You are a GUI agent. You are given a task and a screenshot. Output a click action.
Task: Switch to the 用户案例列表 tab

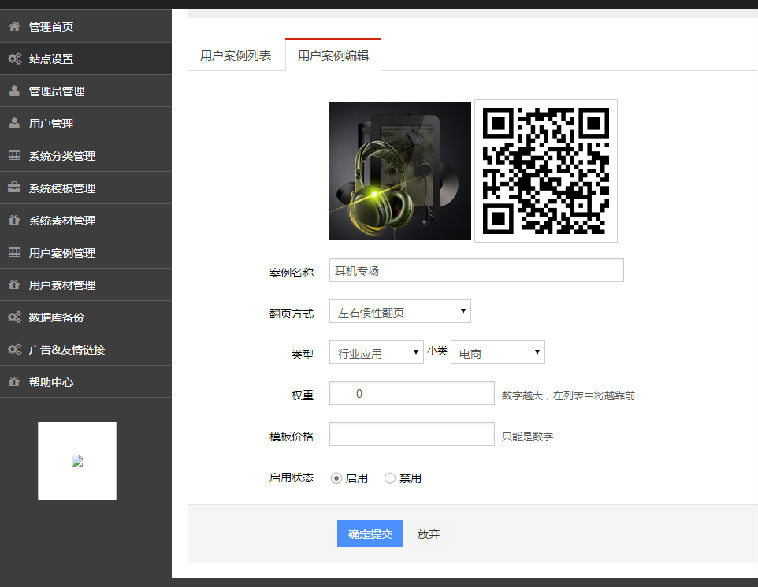(236, 56)
